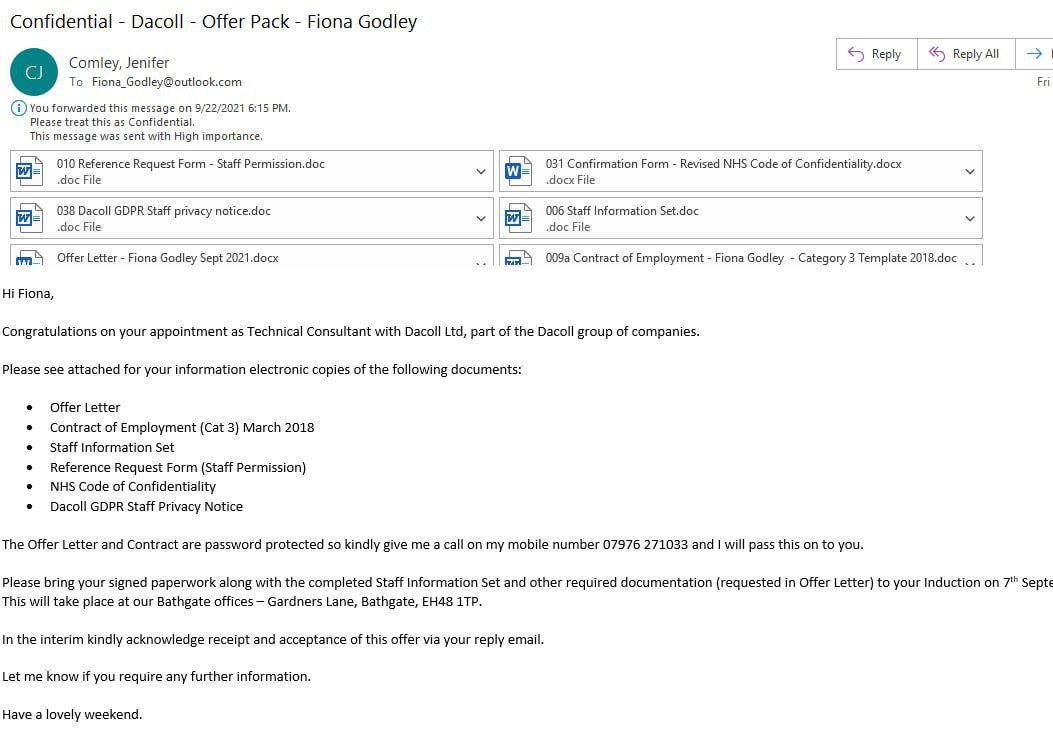Expand dropdown for 038 Dacoll GDPR privacy notice
This screenshot has width=1053, height=733.
point(481,219)
